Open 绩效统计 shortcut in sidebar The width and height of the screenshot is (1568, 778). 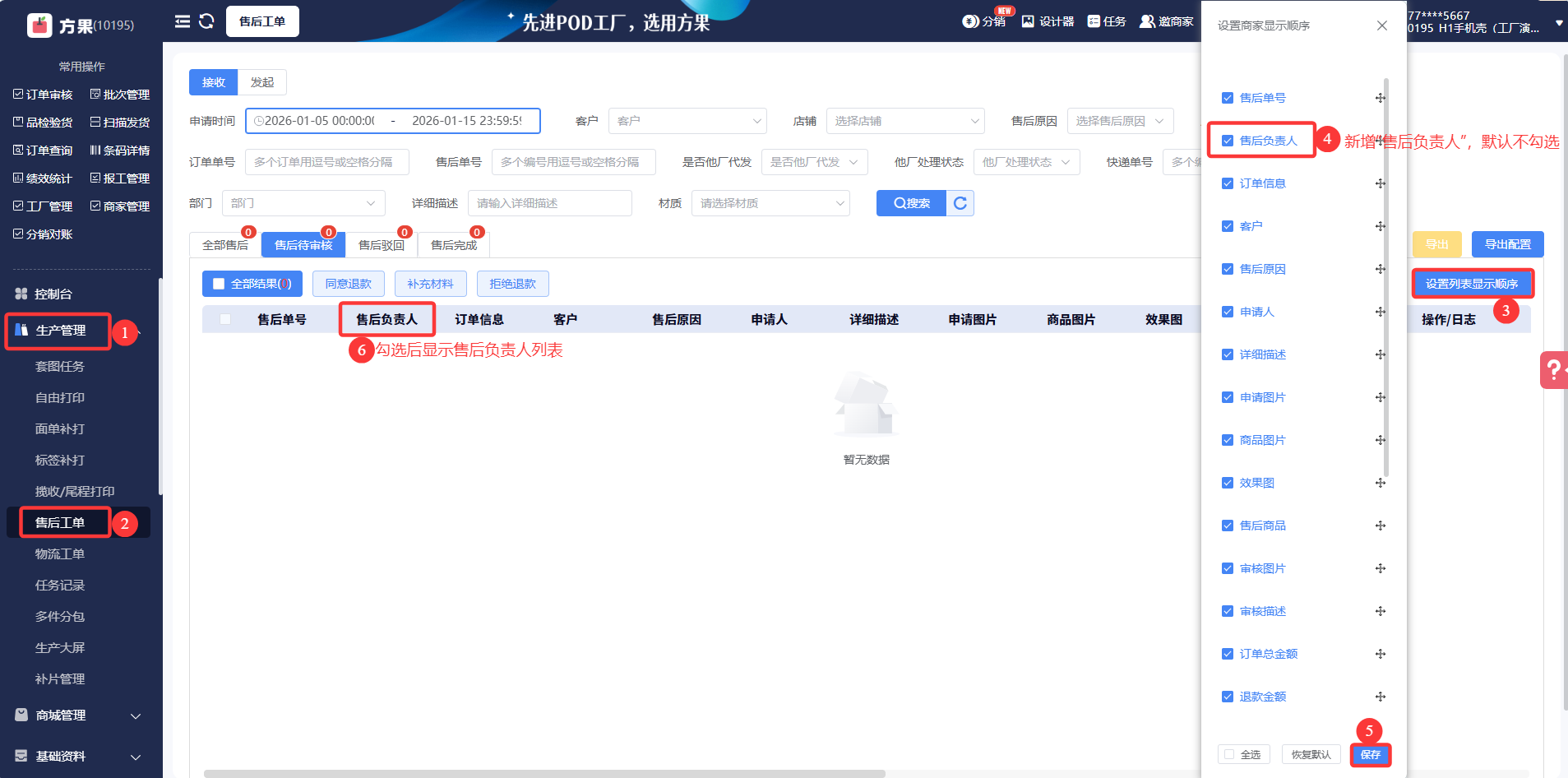pos(43,178)
